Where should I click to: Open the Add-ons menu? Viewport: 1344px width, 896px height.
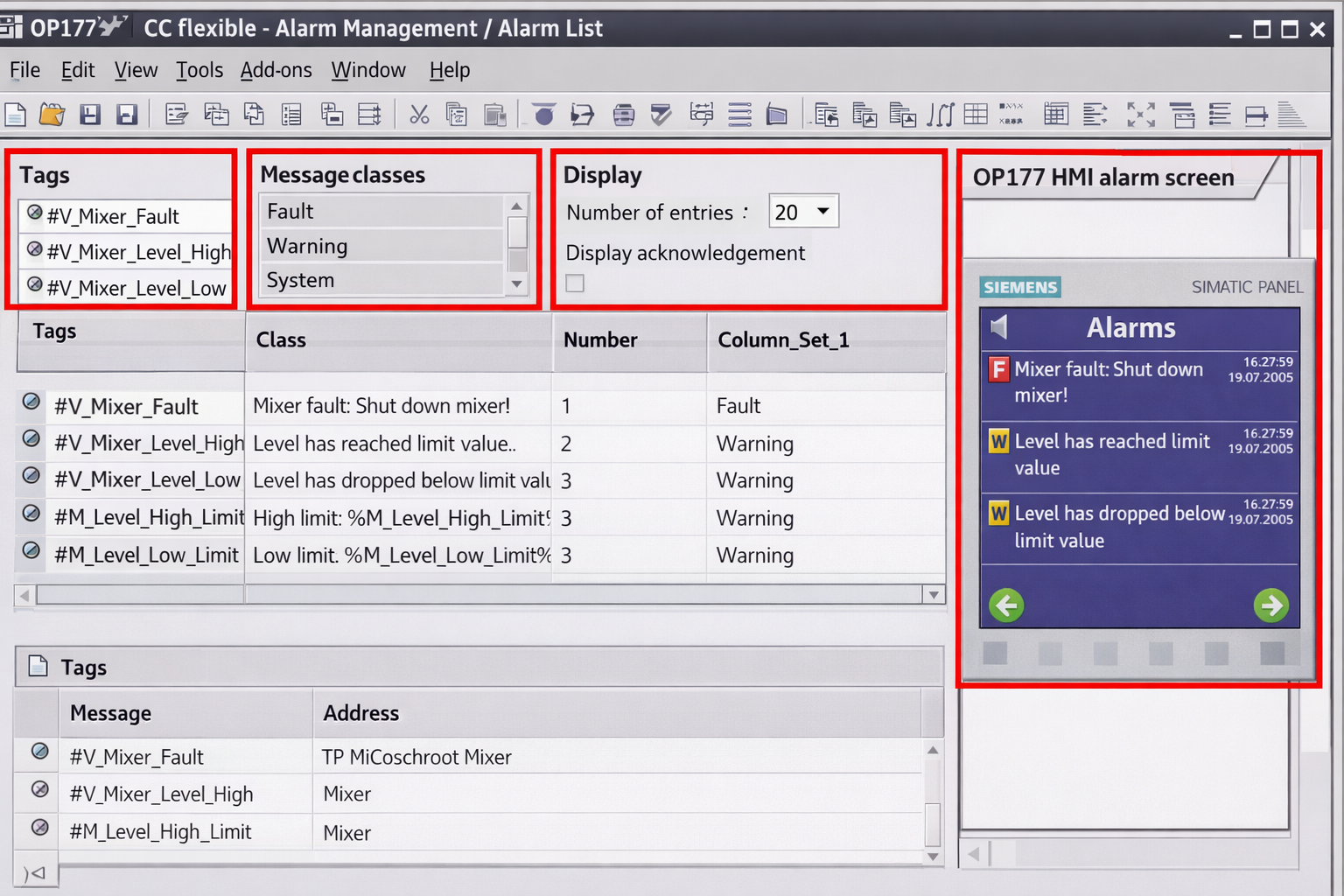[x=276, y=70]
